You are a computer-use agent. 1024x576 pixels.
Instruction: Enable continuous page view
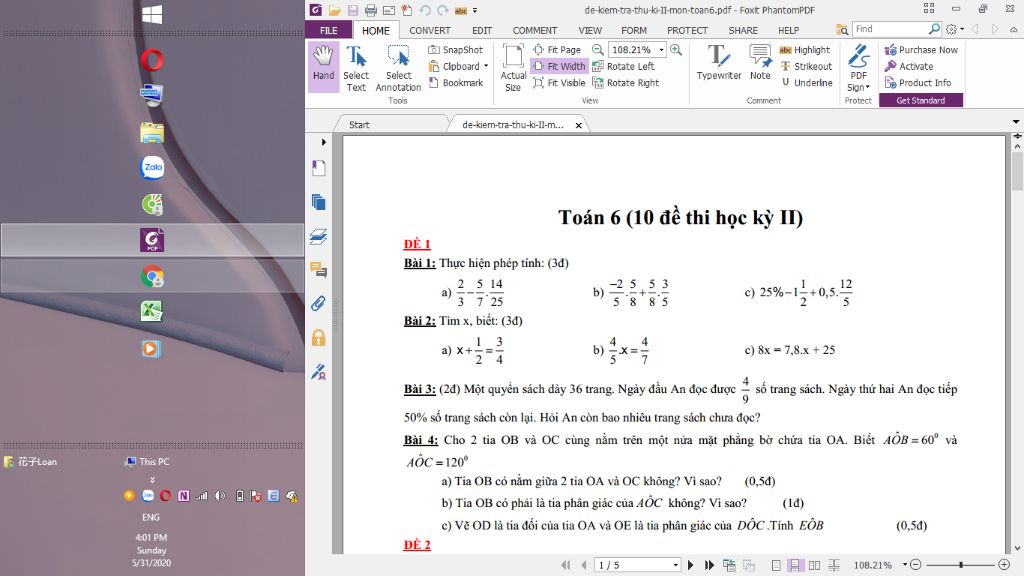[795, 565]
